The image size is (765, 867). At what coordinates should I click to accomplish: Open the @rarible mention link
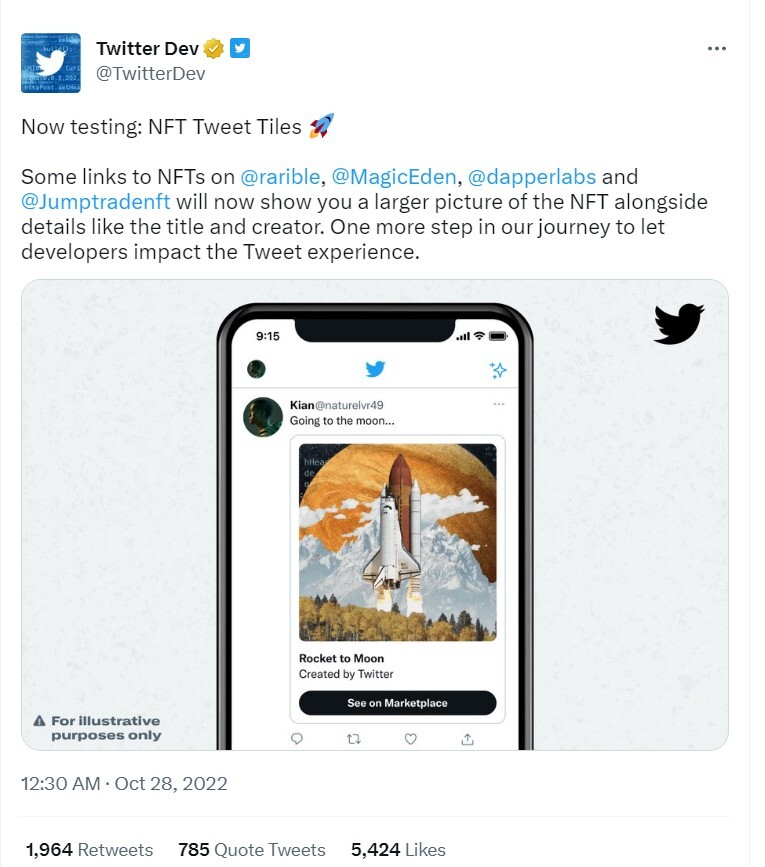(x=280, y=177)
